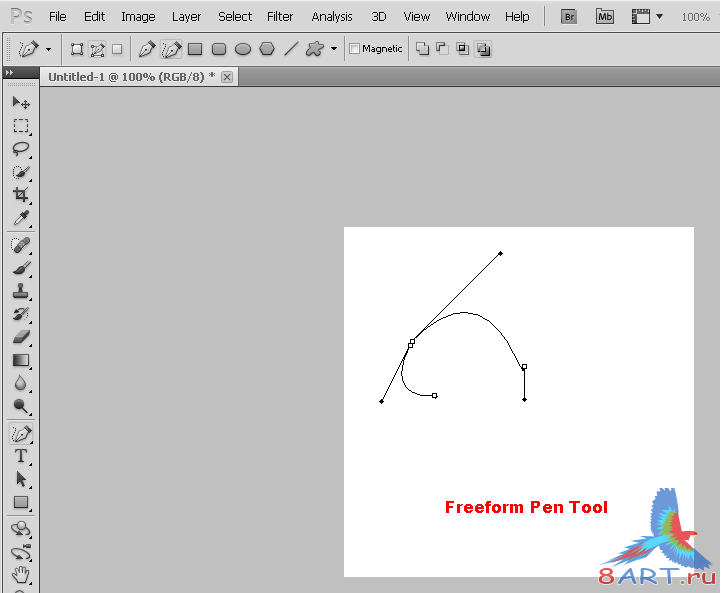Open the File menu
The image size is (723, 593).
point(58,17)
